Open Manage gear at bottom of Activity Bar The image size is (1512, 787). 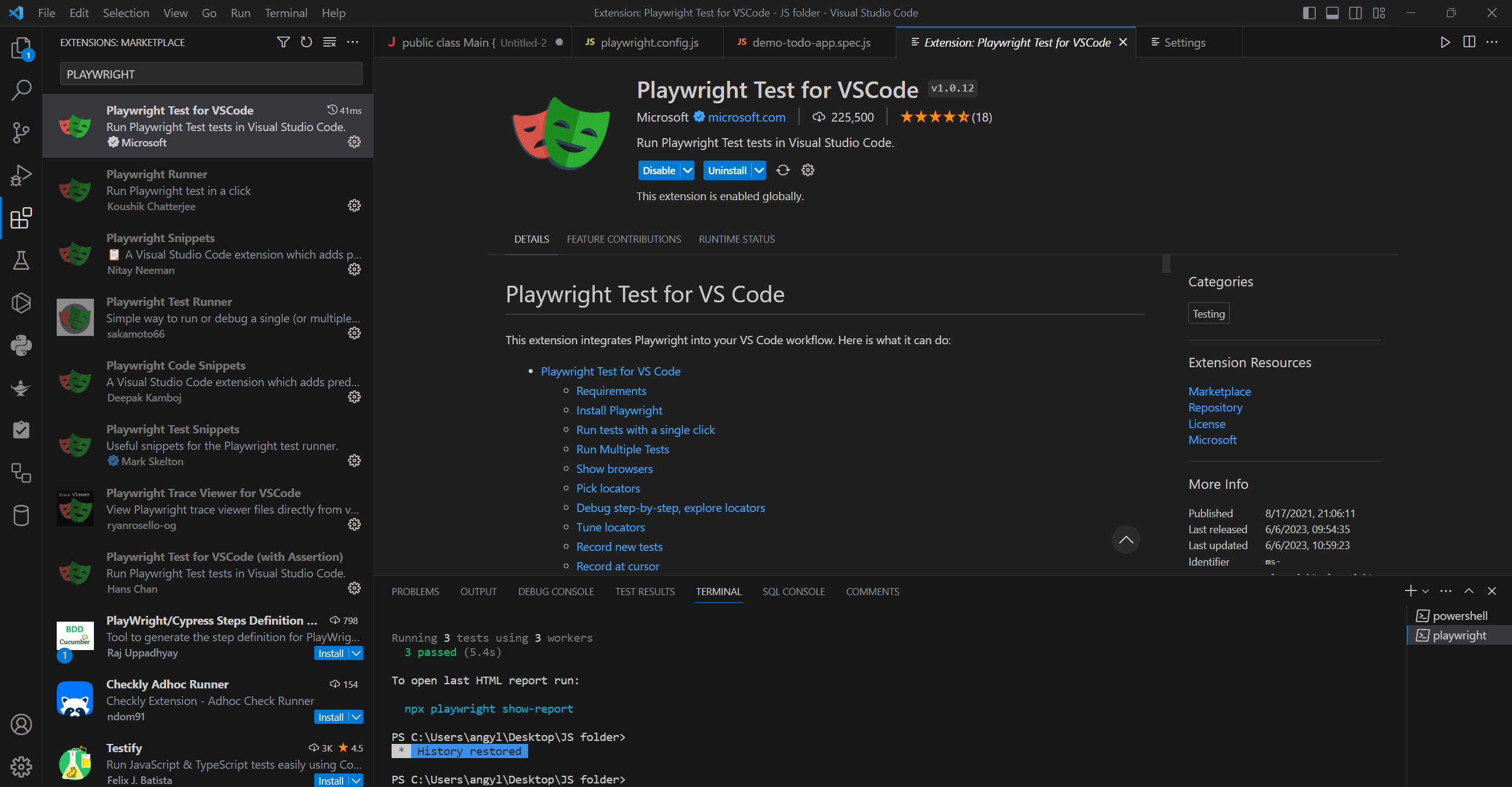tap(21, 766)
